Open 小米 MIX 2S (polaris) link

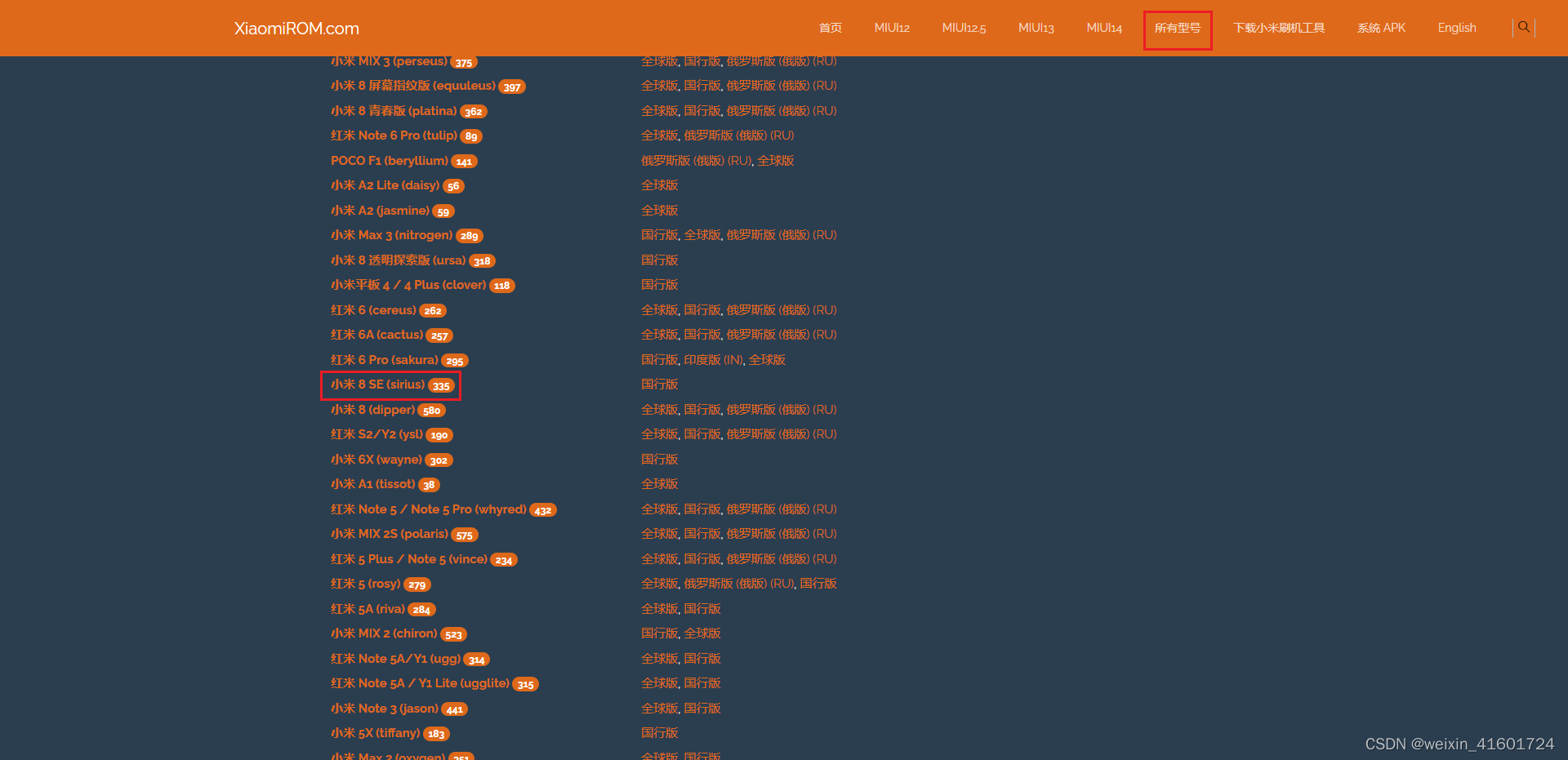390,534
